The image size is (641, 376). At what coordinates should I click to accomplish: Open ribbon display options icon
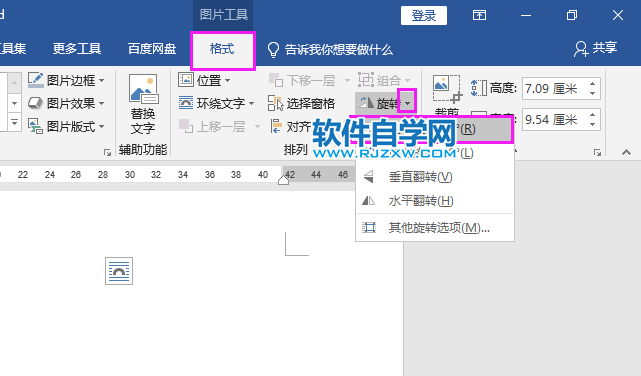(479, 16)
